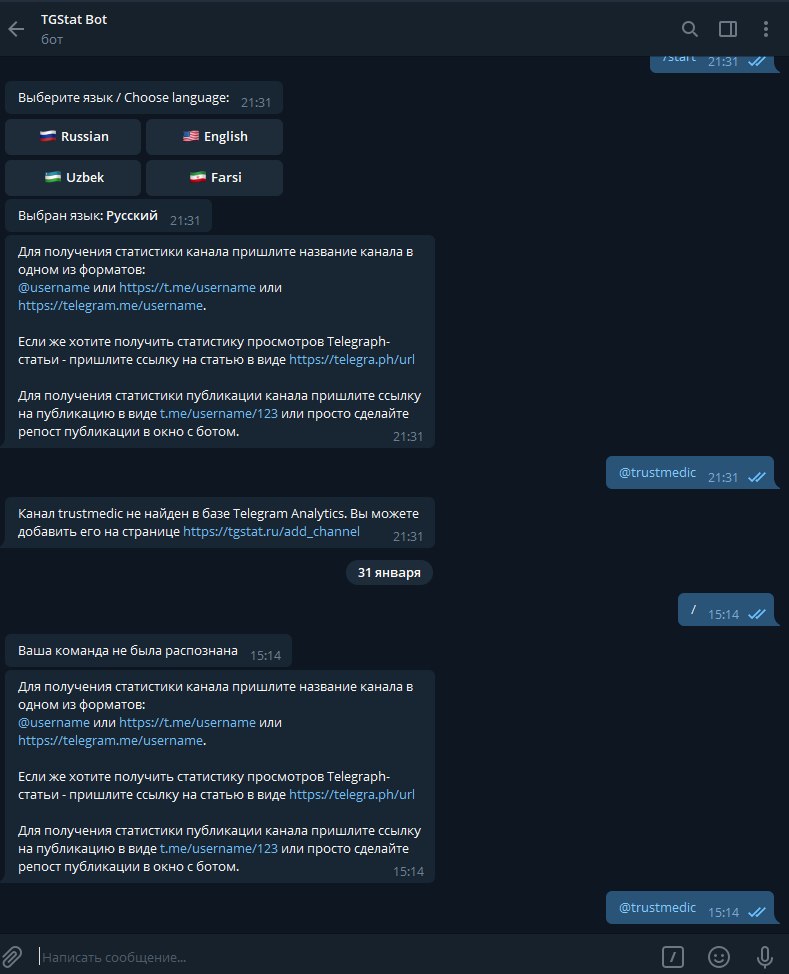Click the last @trustmedic mention
Viewport: 789px width, 974px height.
tap(657, 908)
